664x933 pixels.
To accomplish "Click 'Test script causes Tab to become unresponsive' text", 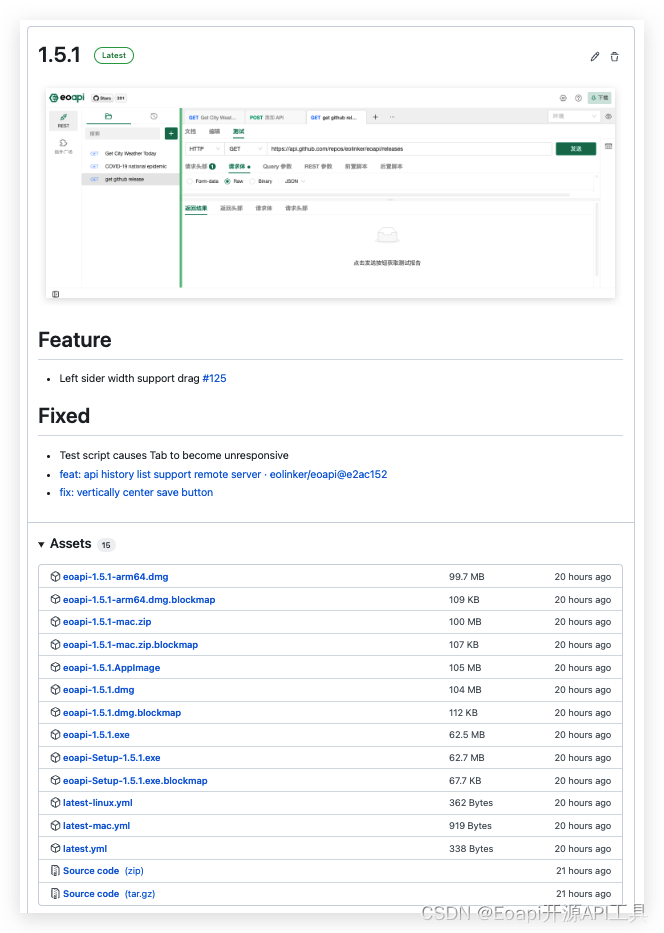I will 174,455.
